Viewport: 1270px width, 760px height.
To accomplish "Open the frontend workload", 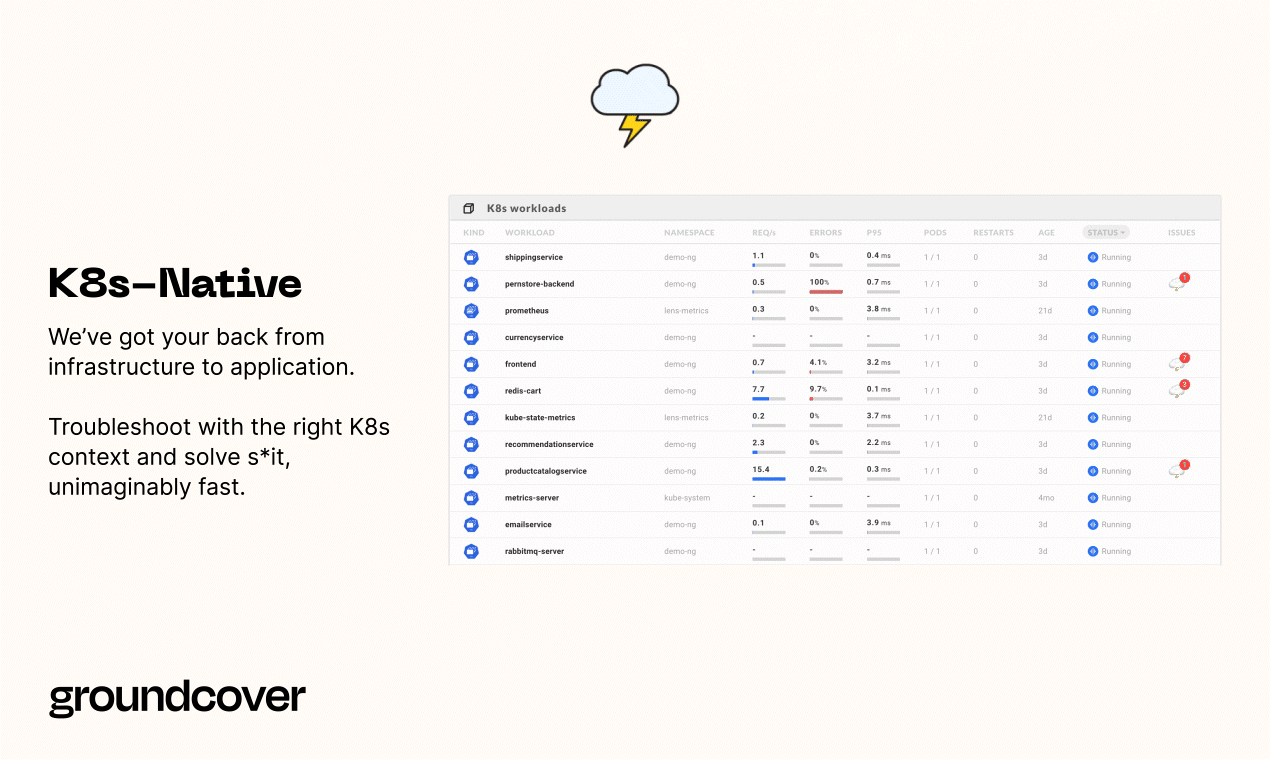I will pos(521,364).
